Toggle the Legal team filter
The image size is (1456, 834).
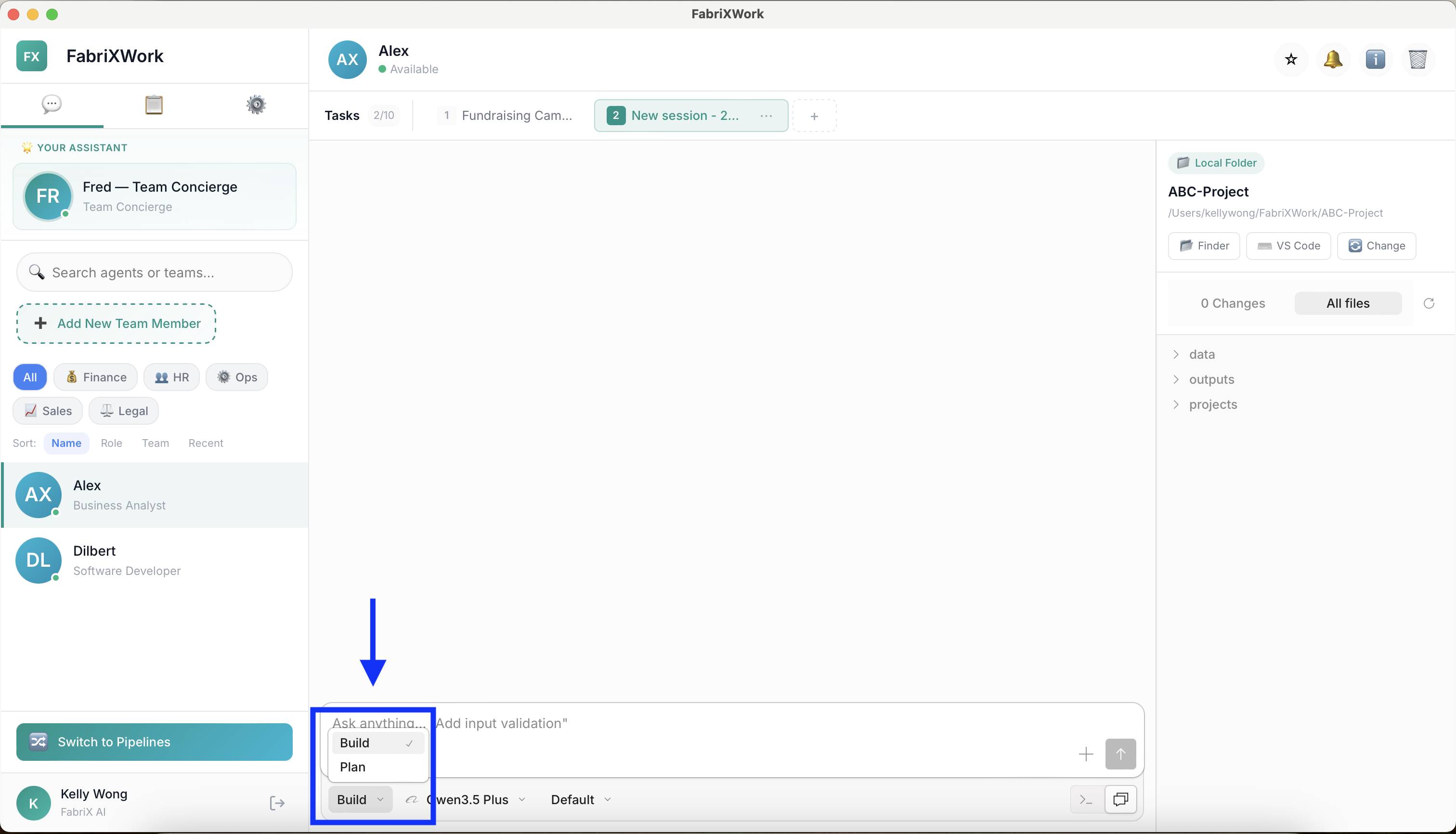pyautogui.click(x=124, y=411)
